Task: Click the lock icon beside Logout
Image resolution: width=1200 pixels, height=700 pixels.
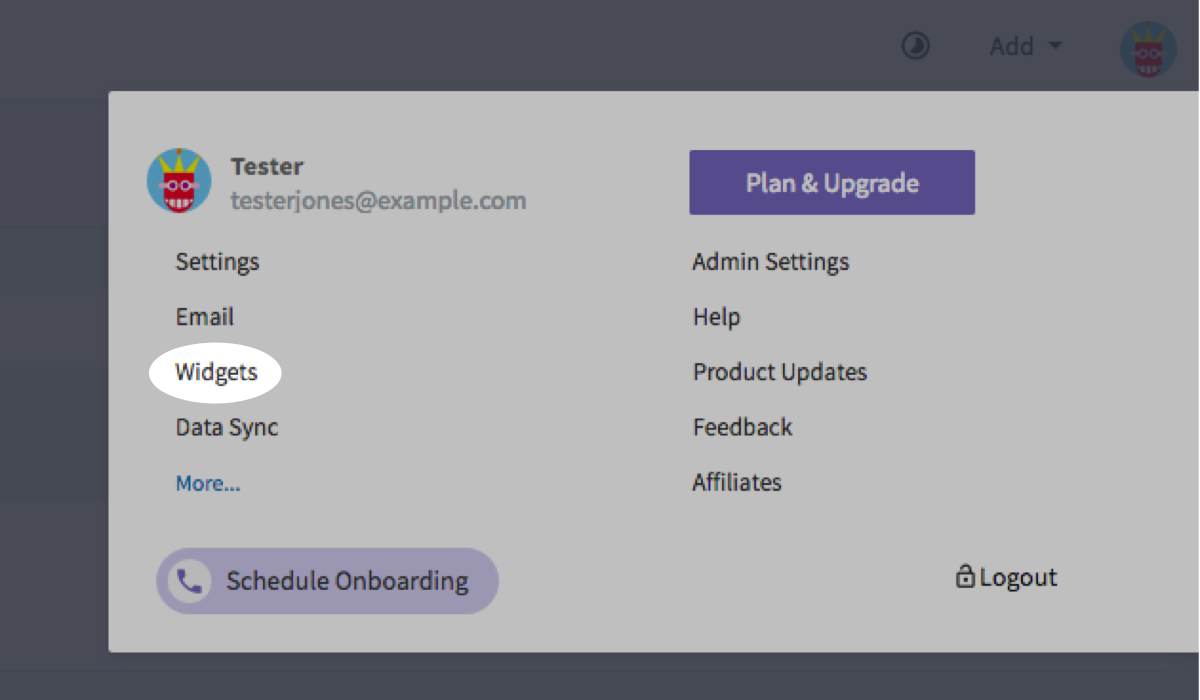Action: 965,577
